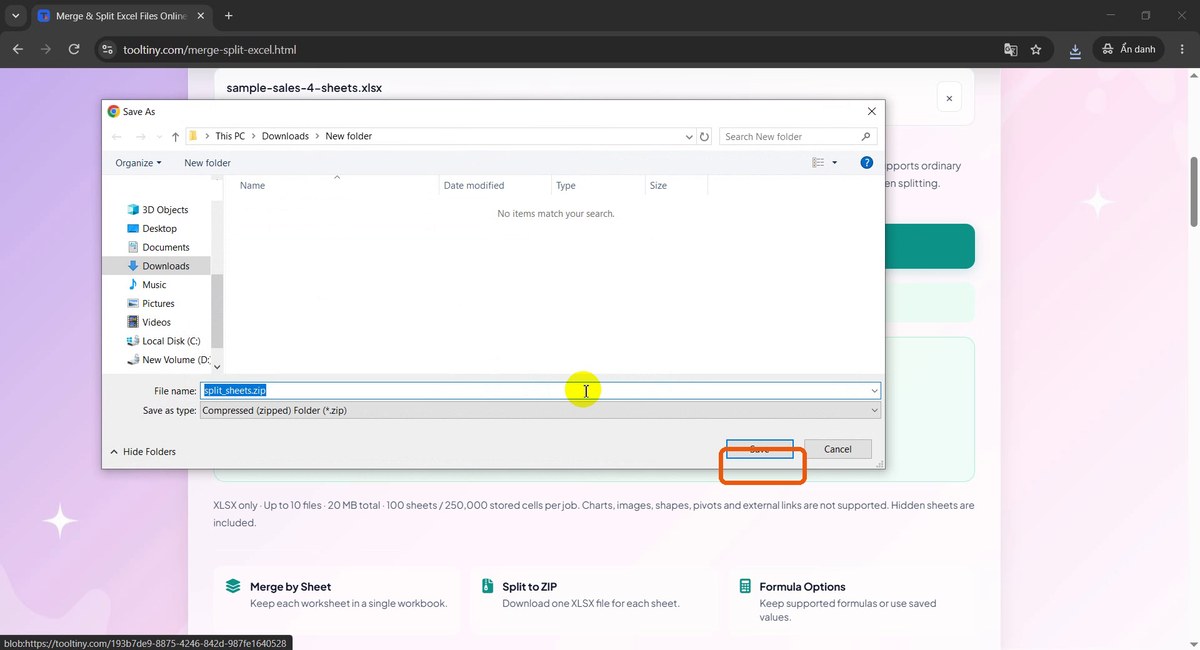
Task: Open Chrome's three-dot menu
Action: 1183,49
